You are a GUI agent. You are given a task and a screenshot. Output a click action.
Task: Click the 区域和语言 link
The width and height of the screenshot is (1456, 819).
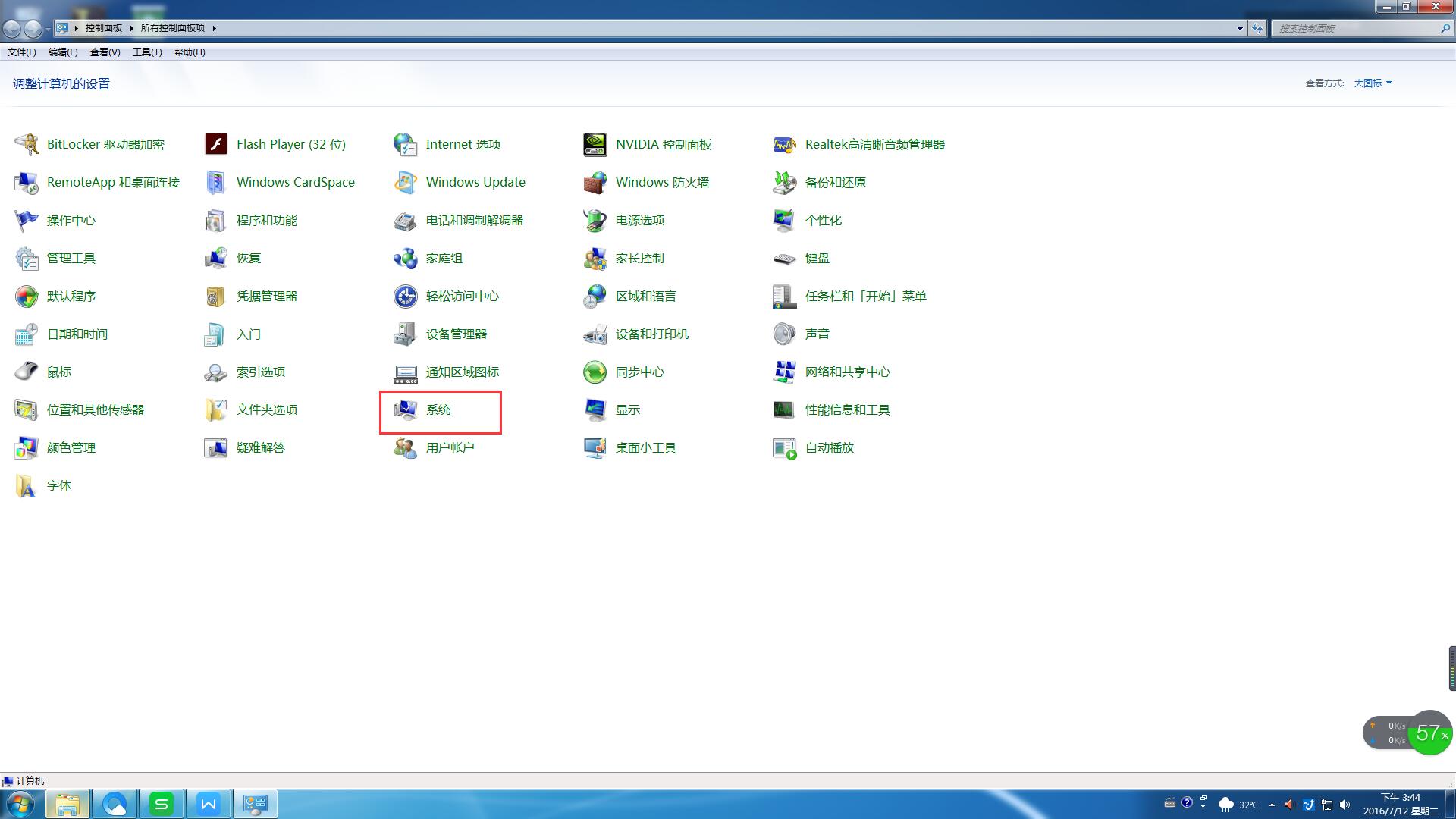click(x=646, y=296)
